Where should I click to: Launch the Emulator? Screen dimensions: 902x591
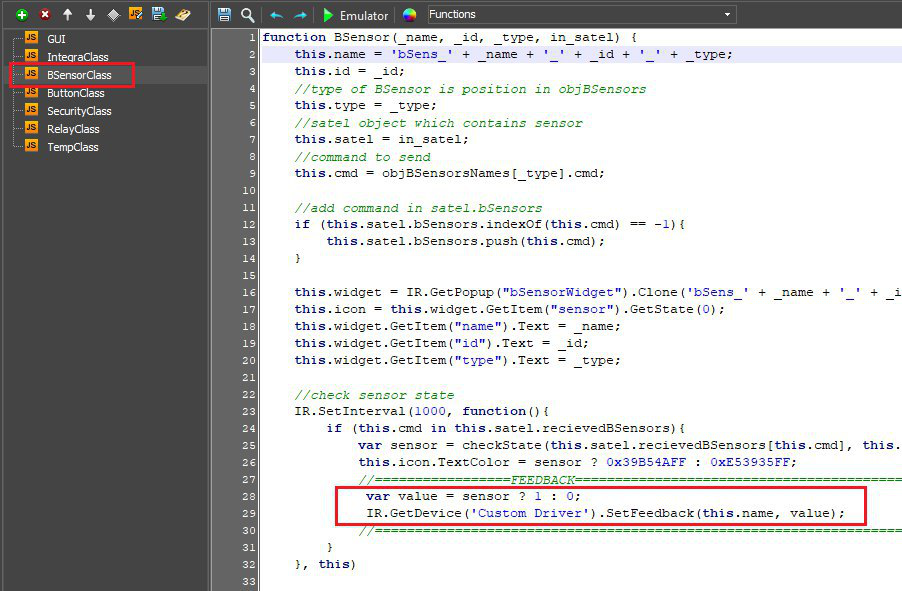pyautogui.click(x=356, y=15)
